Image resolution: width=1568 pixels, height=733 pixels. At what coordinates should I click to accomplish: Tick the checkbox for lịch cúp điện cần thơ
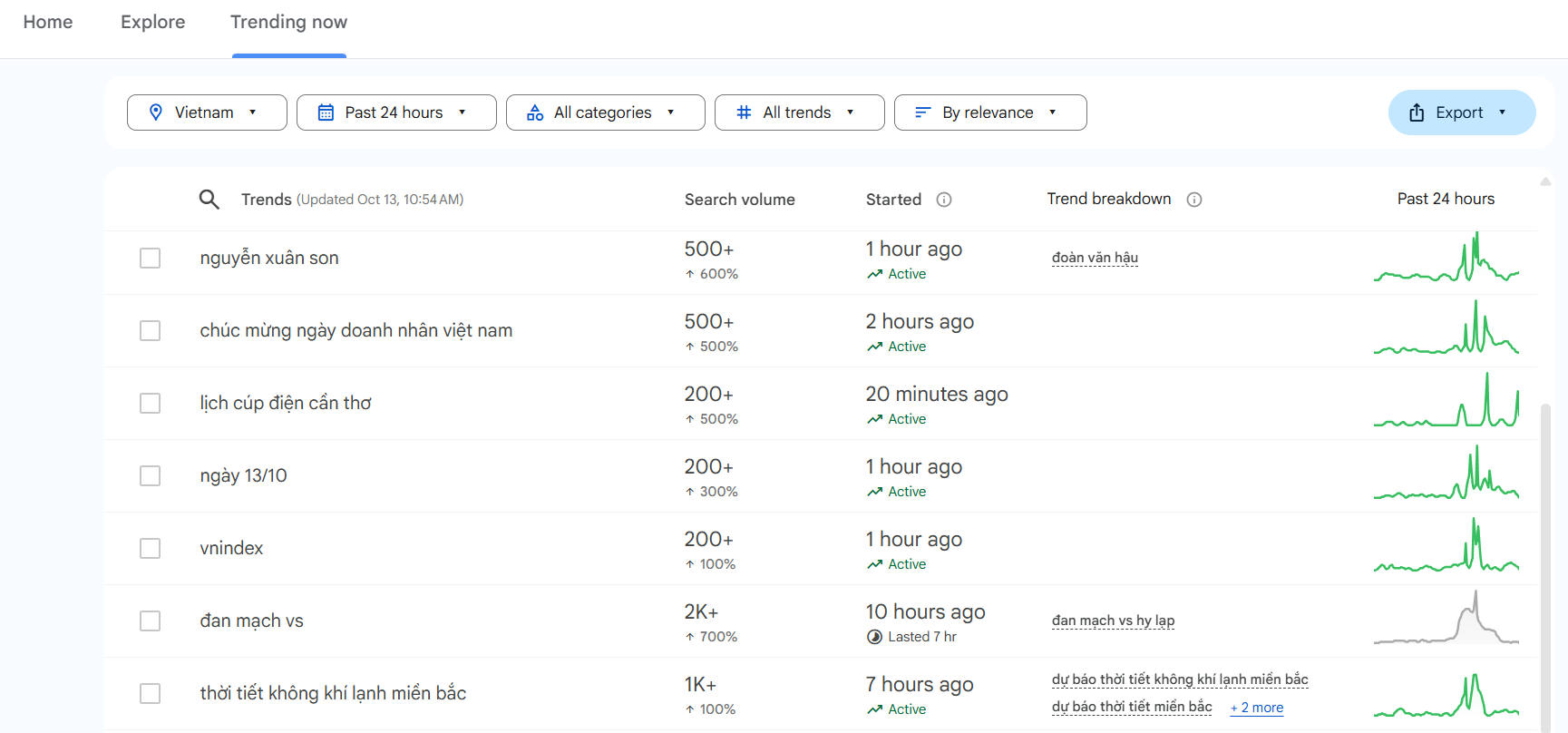click(x=151, y=404)
